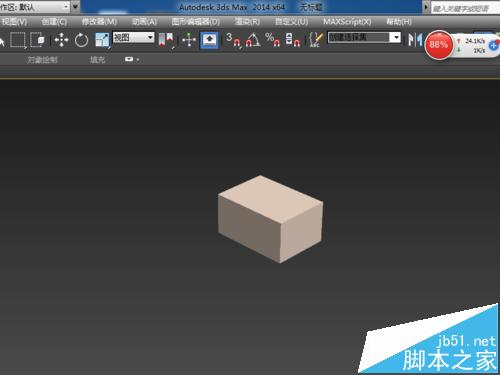Click the keyword search input field
500x375 pixels.
click(x=465, y=8)
